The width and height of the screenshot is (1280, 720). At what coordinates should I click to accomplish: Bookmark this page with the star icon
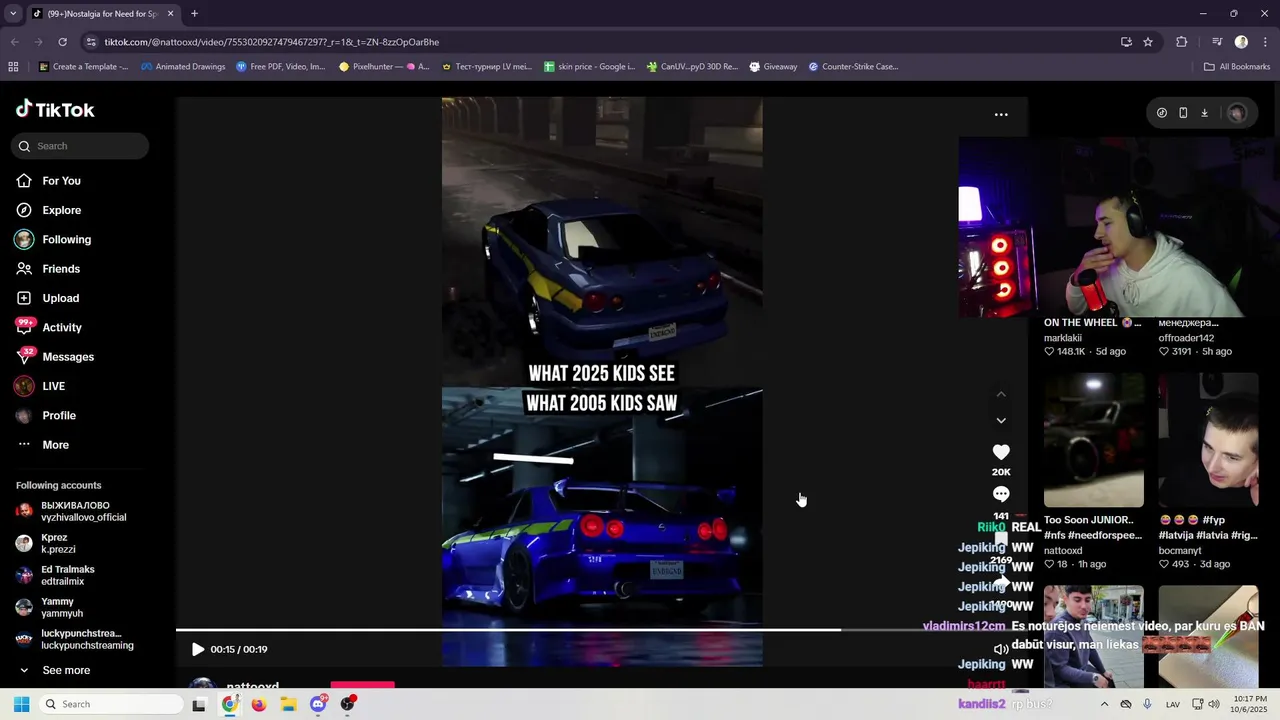1148,42
